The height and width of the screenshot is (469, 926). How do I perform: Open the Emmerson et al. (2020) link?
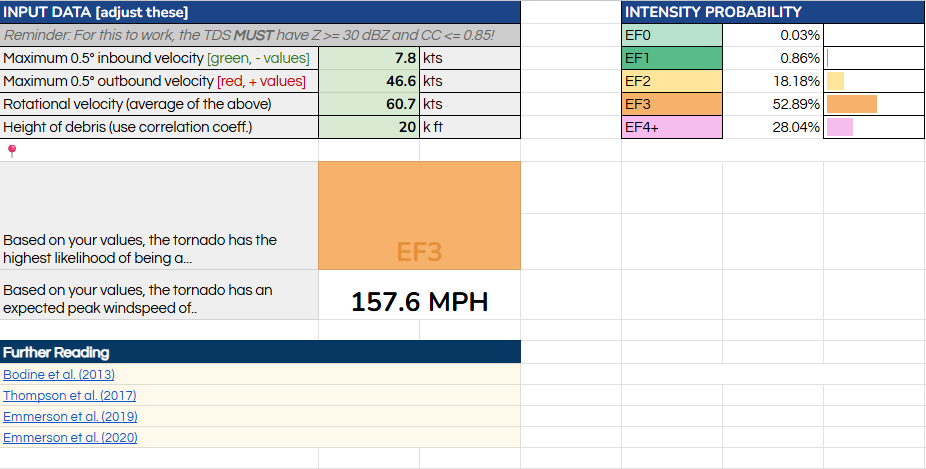[70, 438]
